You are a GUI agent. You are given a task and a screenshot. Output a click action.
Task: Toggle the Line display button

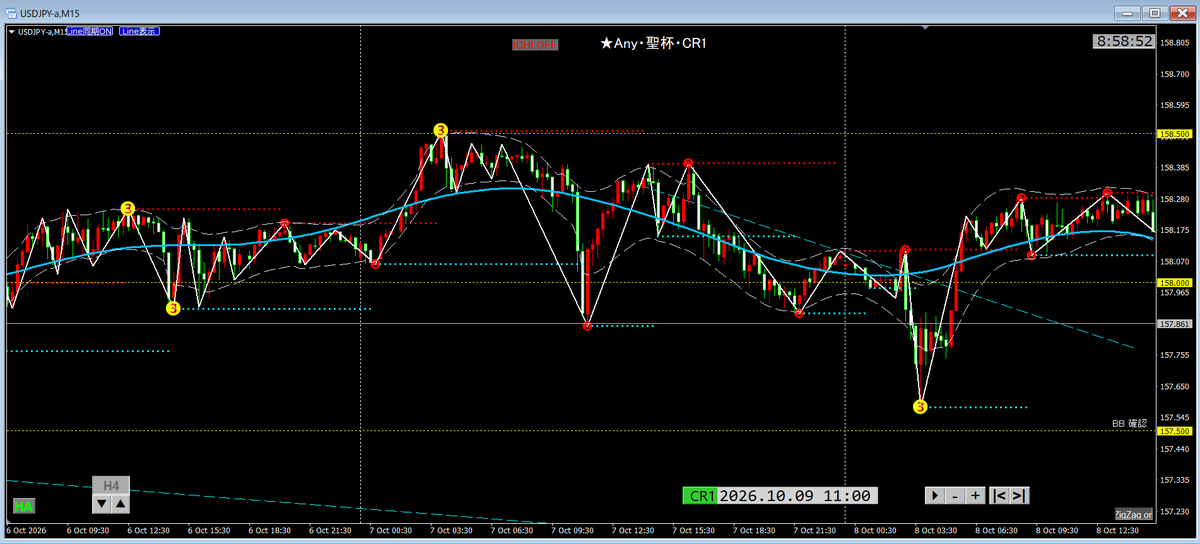(139, 31)
